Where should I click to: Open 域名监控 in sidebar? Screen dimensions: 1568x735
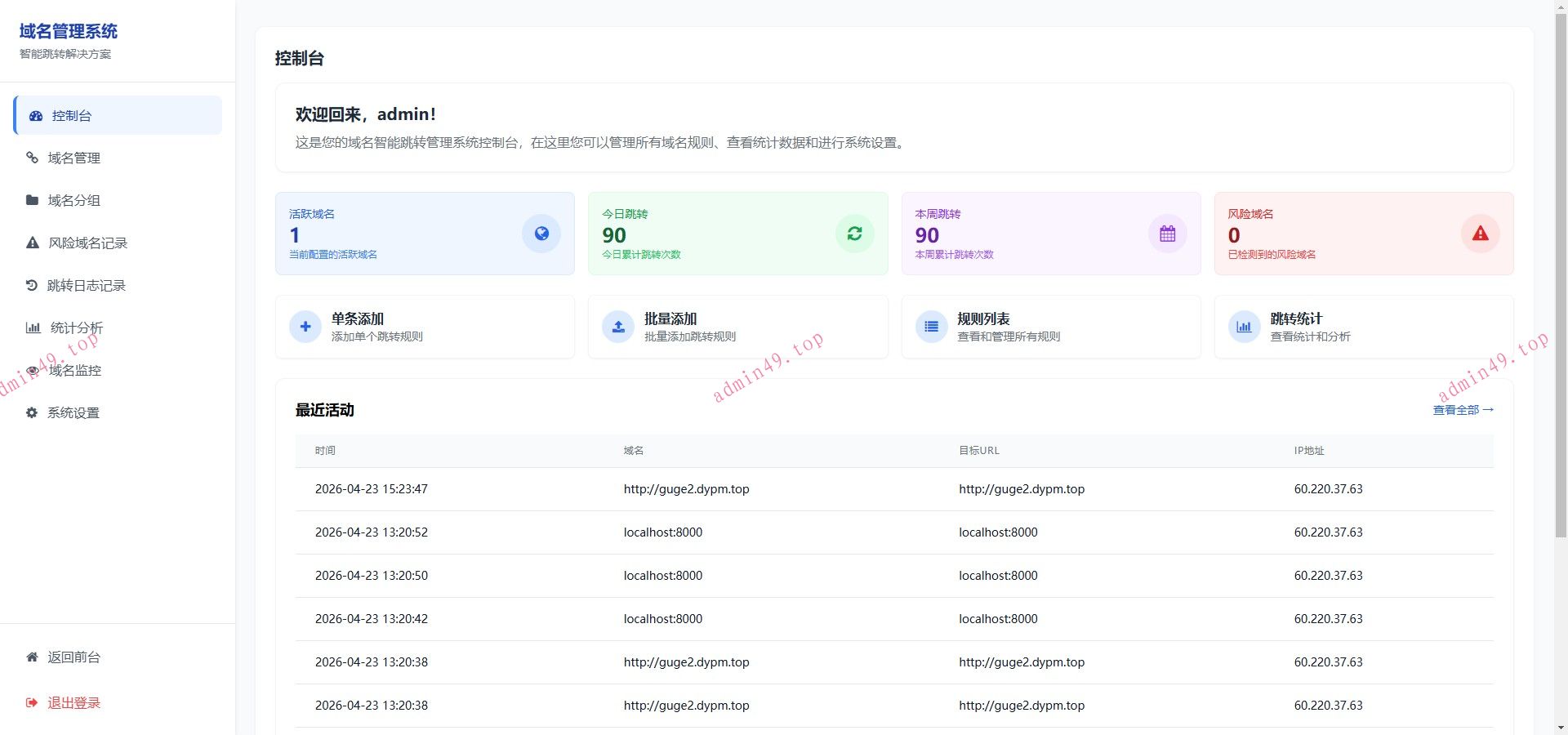click(118, 370)
